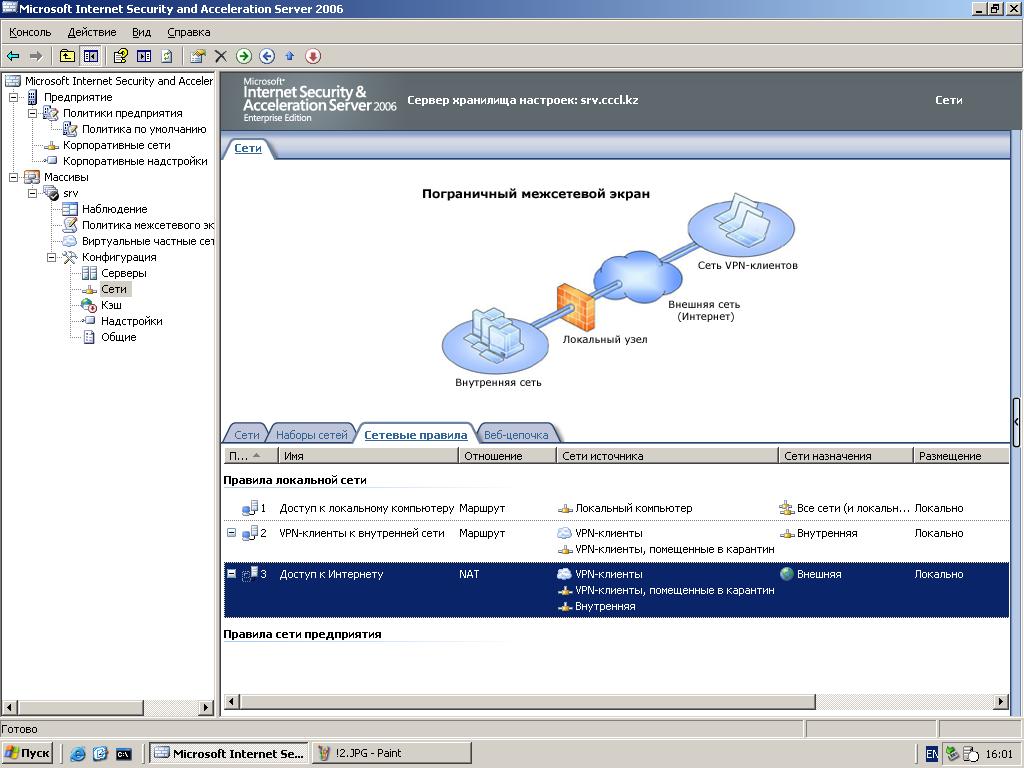Collapse the Предприятие tree node
Image resolution: width=1024 pixels, height=768 pixels.
pyautogui.click(x=14, y=97)
